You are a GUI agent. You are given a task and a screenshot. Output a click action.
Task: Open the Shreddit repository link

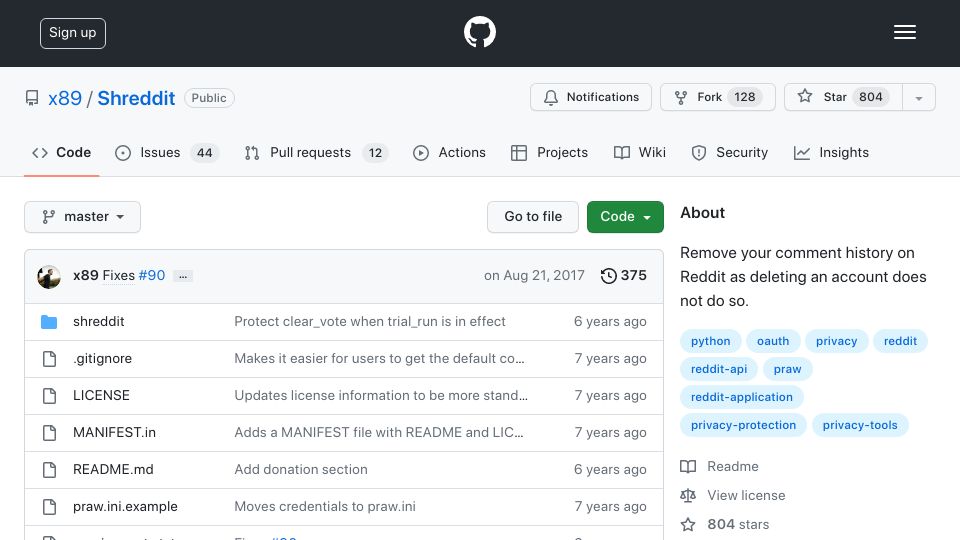pyautogui.click(x=136, y=98)
